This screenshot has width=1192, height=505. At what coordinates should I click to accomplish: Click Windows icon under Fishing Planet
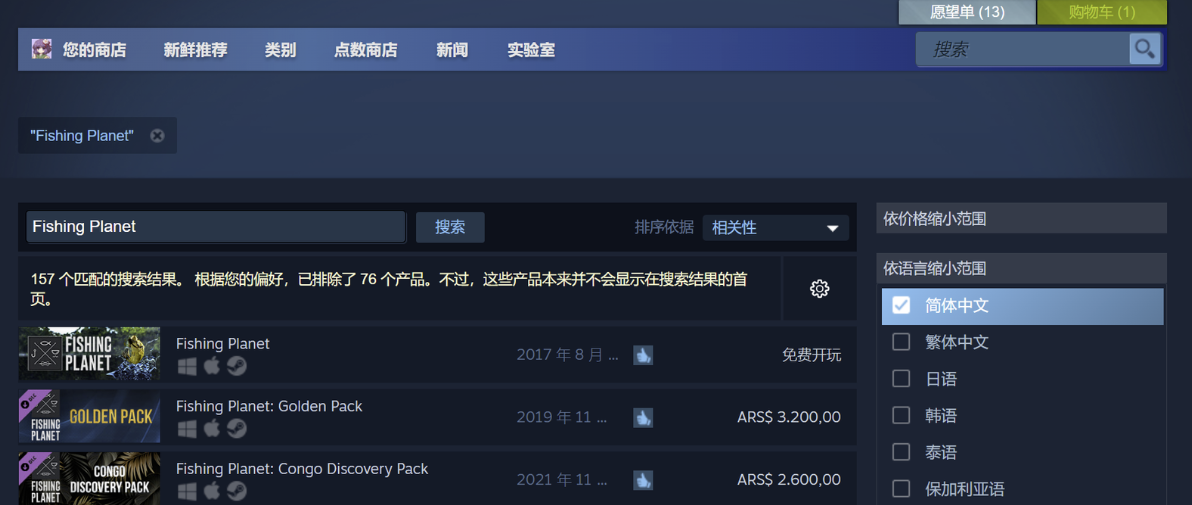pyautogui.click(x=187, y=367)
